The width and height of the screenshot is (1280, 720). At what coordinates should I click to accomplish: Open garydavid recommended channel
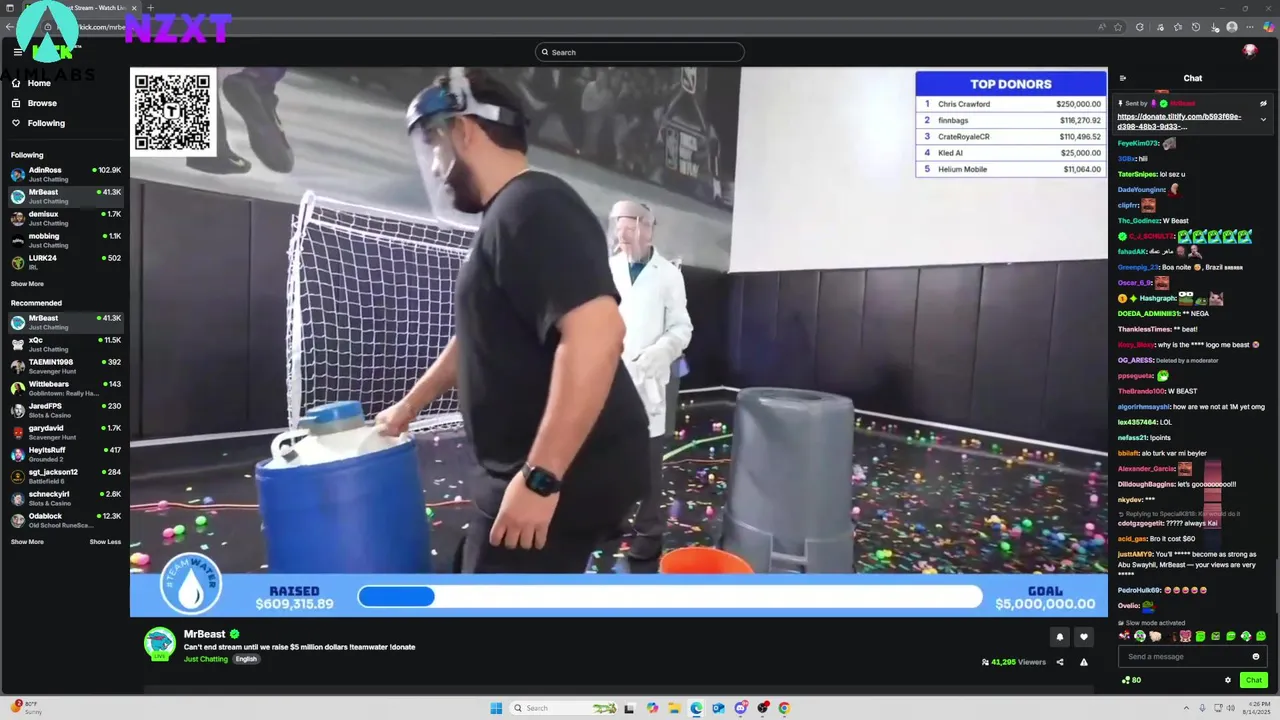(x=66, y=432)
